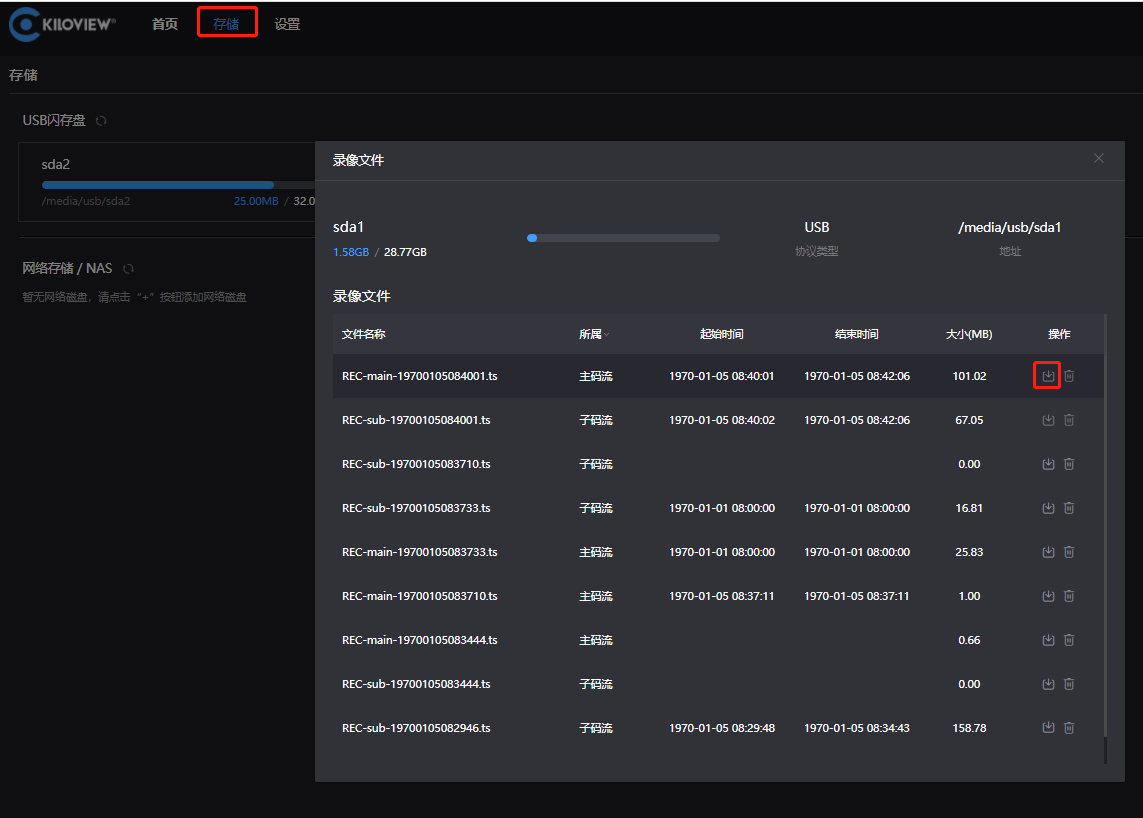Screen dimensions: 1143x818
Task: Click the Kiloview logo
Action: pos(63,24)
